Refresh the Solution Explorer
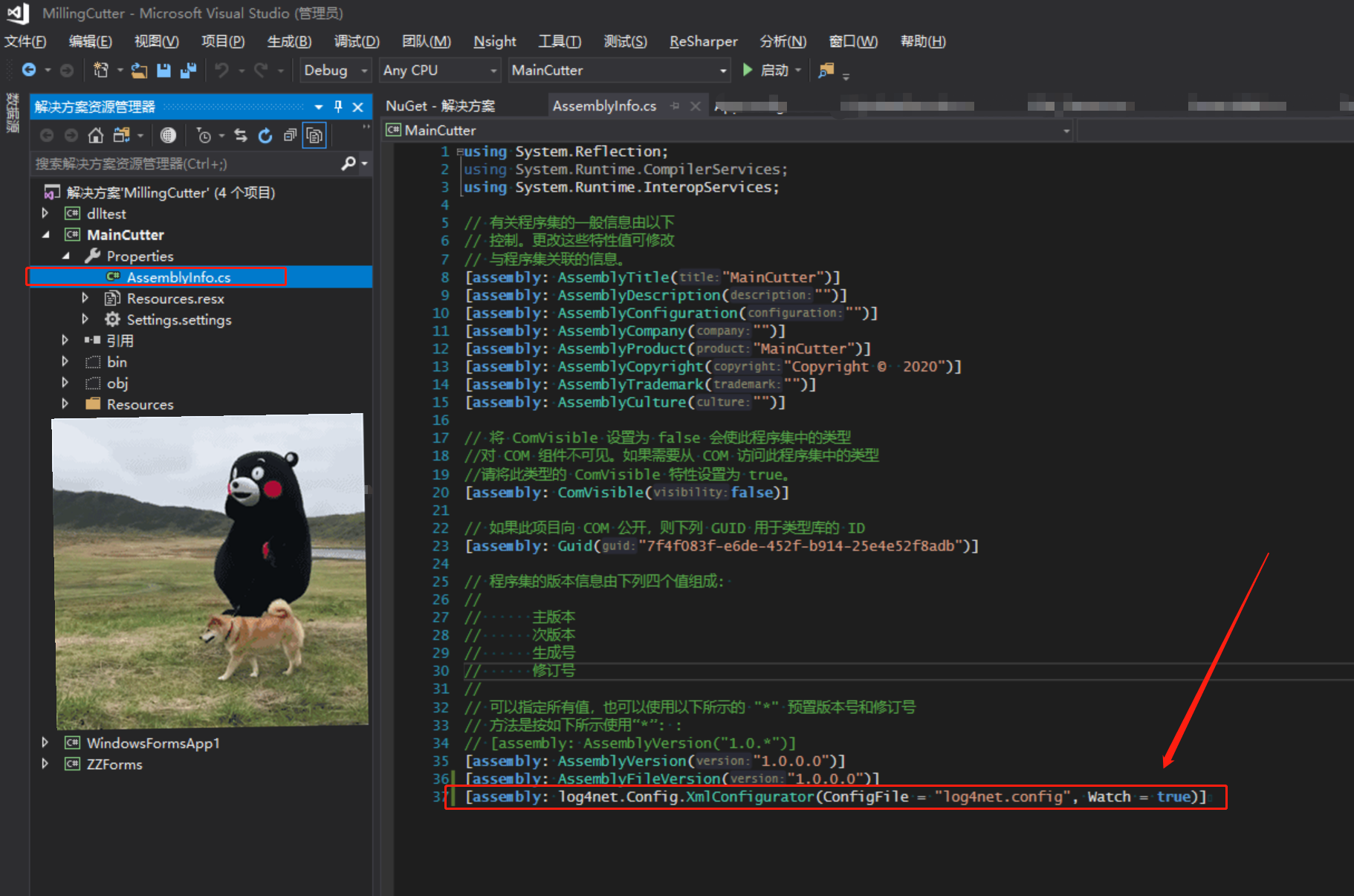The height and width of the screenshot is (896, 1354). (x=265, y=134)
